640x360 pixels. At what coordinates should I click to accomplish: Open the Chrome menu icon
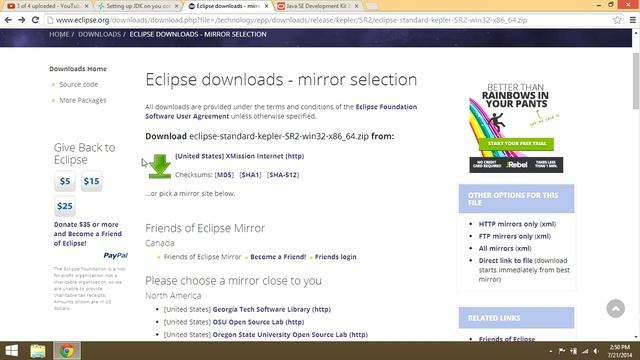633,20
